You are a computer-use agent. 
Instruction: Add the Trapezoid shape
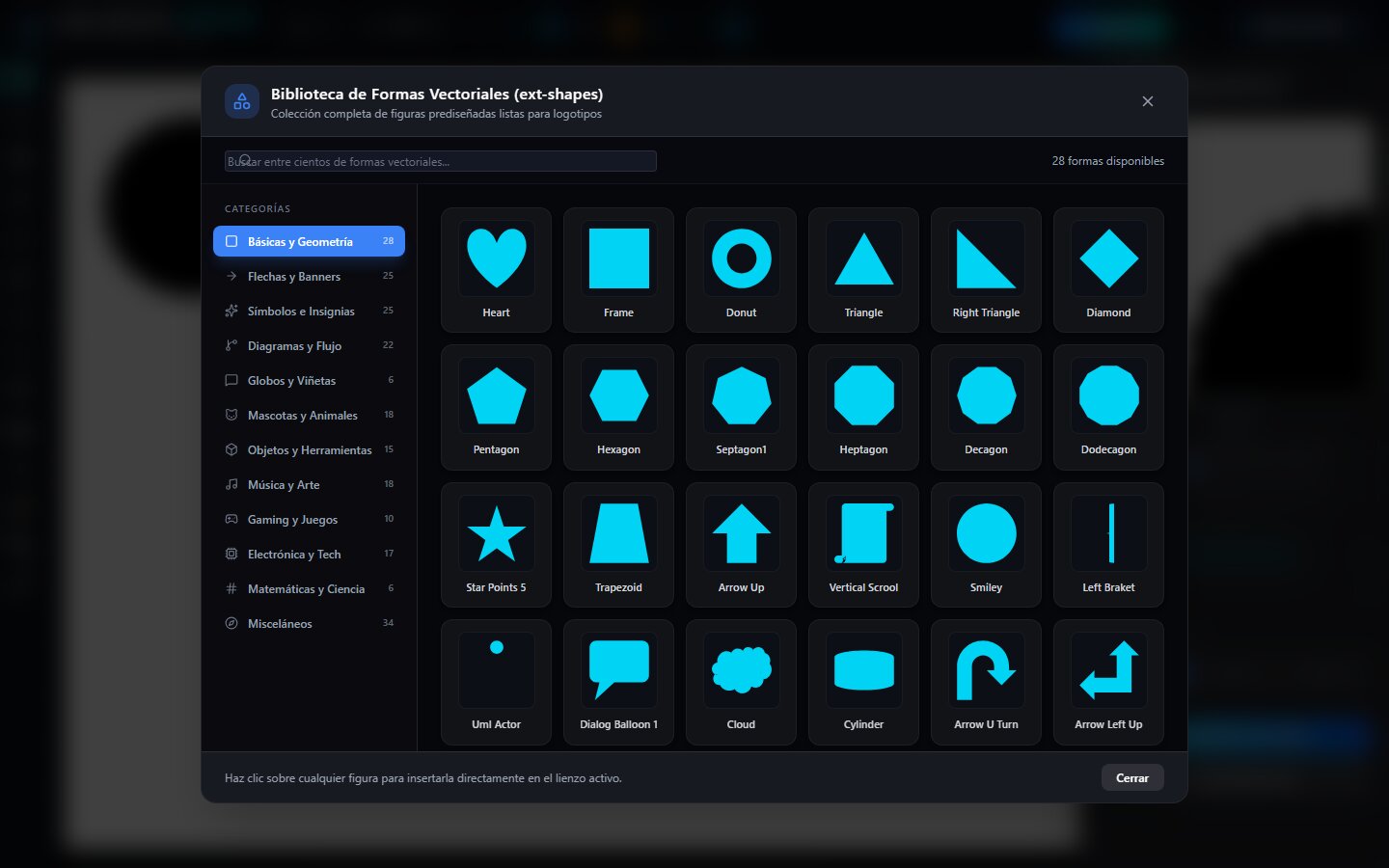pos(618,545)
